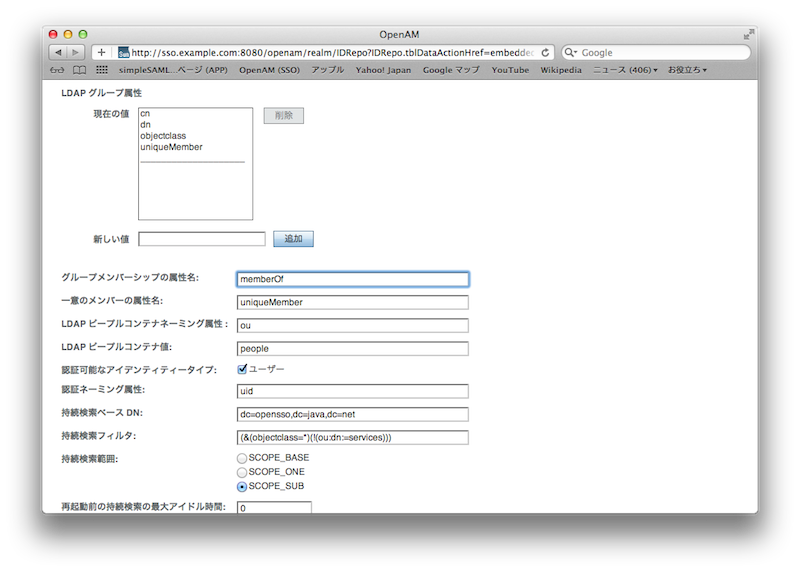The image size is (800, 572).
Task: Select uniqueMember in the current values list
Action: click(171, 147)
